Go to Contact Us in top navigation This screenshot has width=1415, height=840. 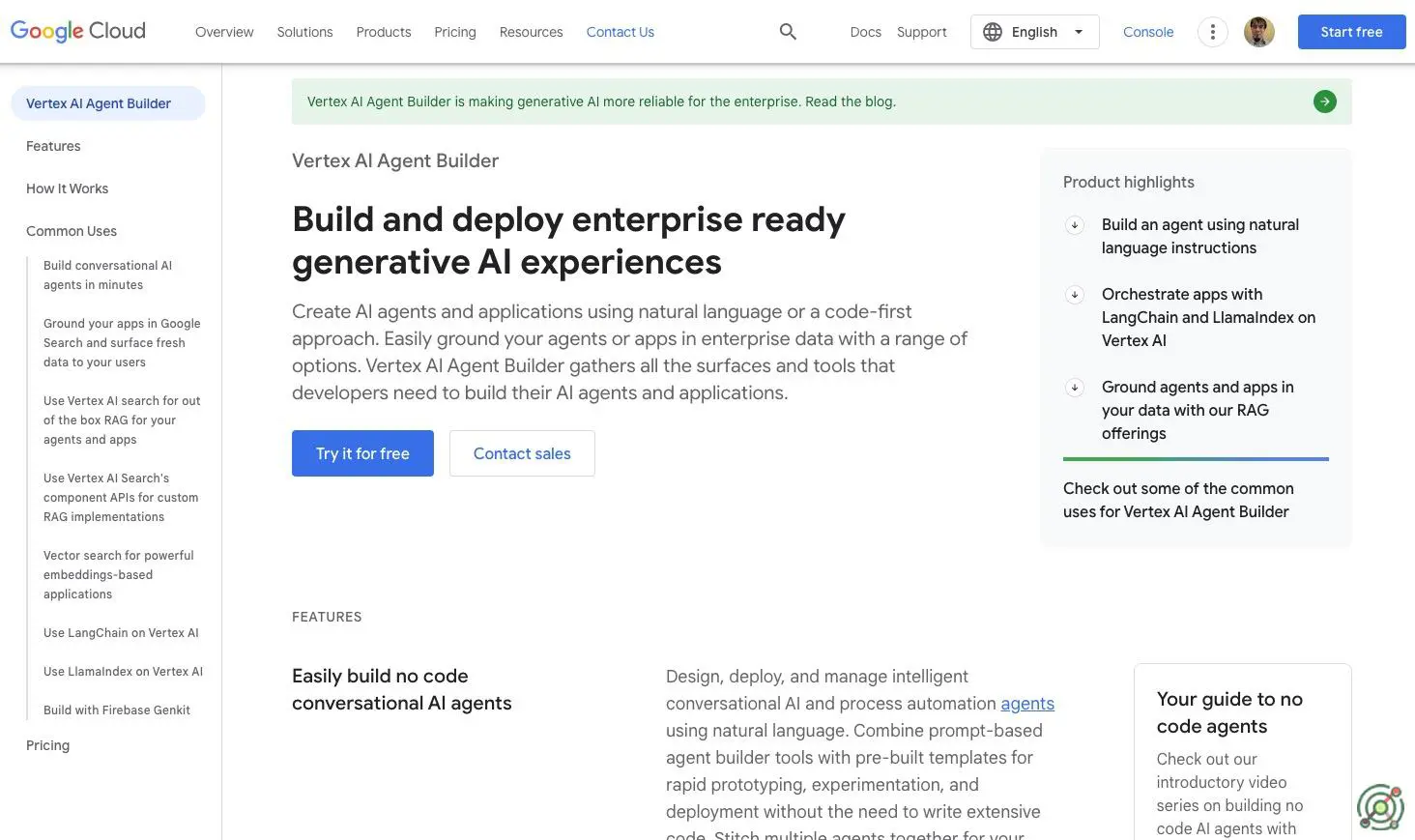click(x=621, y=32)
